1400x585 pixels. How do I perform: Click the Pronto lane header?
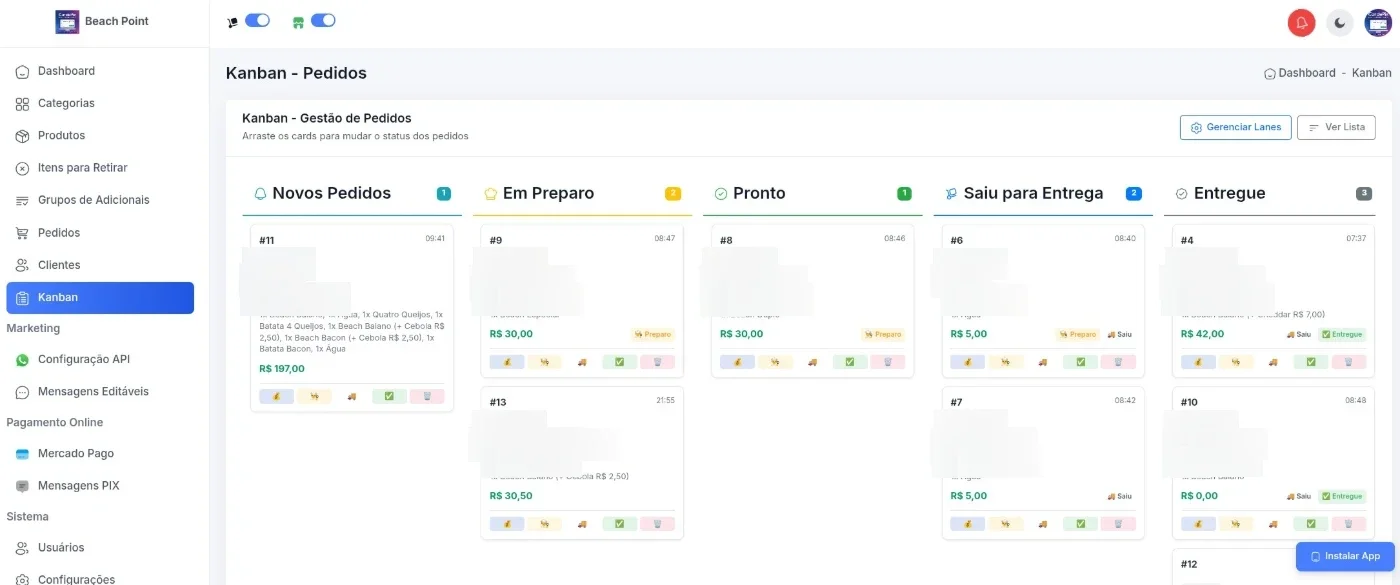tap(759, 193)
